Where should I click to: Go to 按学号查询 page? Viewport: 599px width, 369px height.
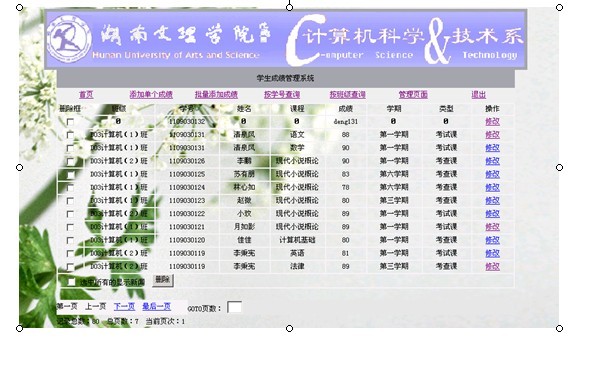[x=282, y=94]
